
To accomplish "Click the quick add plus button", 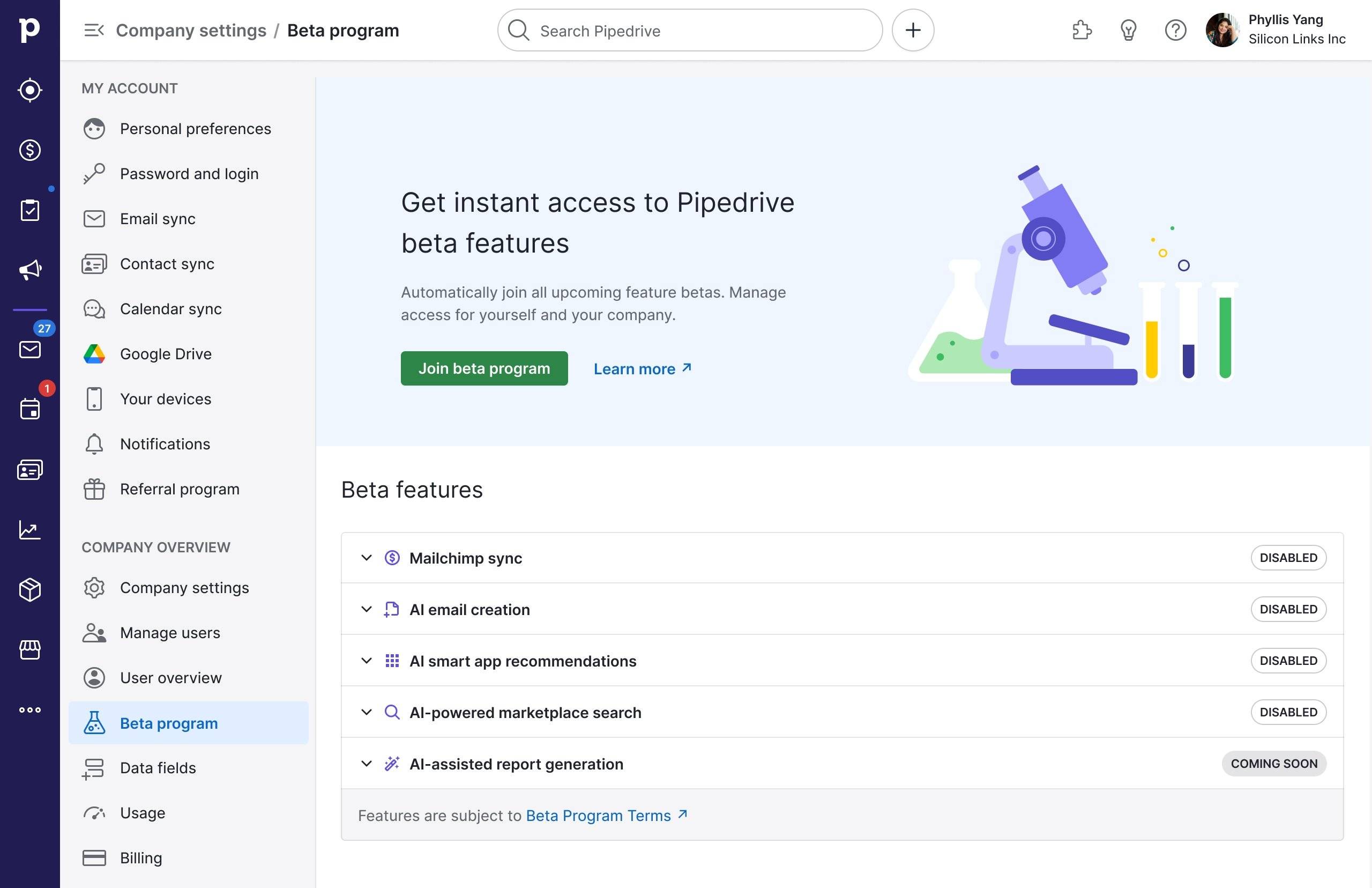I will click(x=913, y=30).
